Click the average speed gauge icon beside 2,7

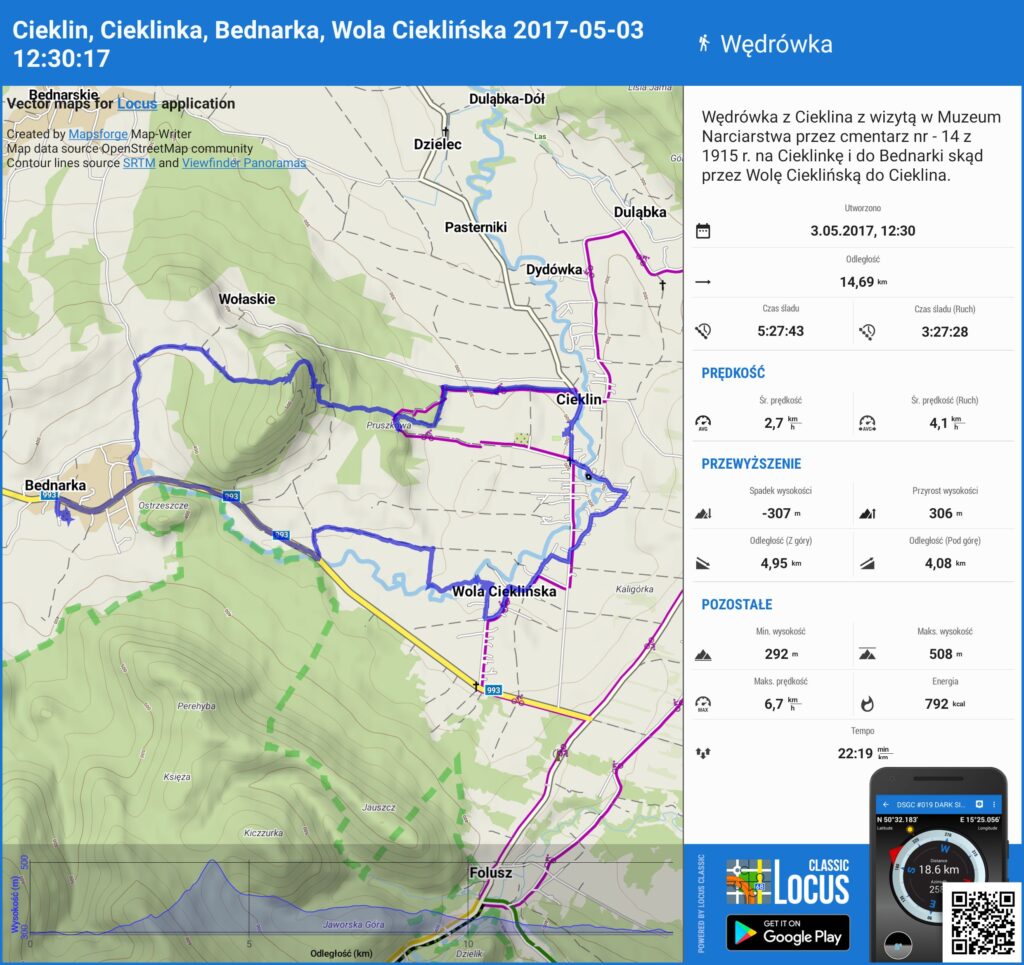point(703,423)
